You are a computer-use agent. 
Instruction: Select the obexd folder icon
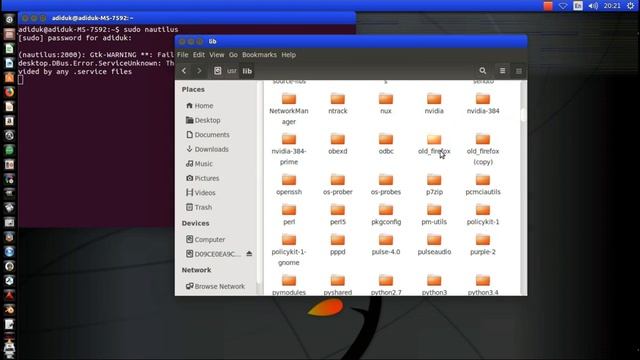point(338,139)
